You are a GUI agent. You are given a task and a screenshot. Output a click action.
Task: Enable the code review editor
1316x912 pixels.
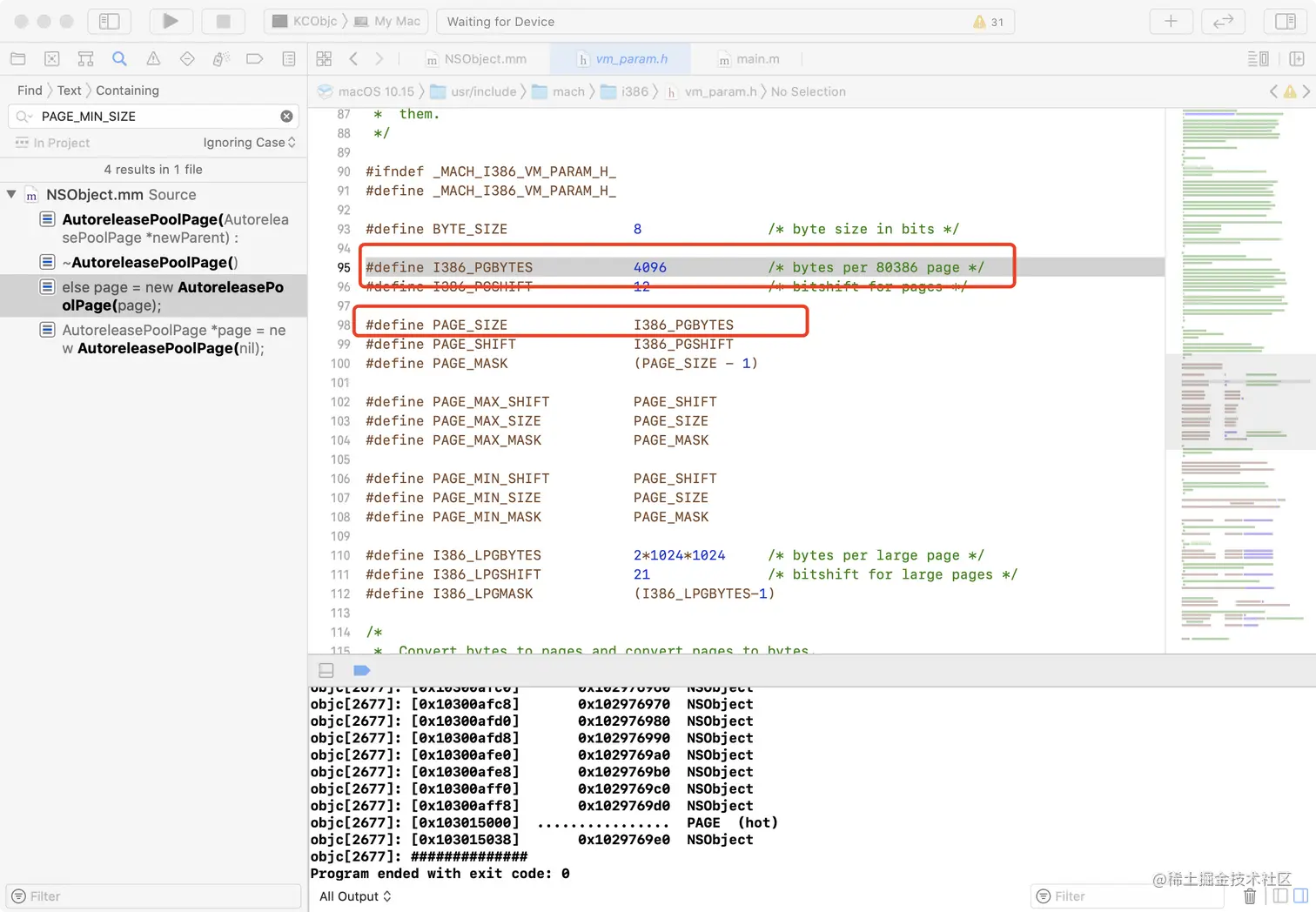pyautogui.click(x=1223, y=21)
